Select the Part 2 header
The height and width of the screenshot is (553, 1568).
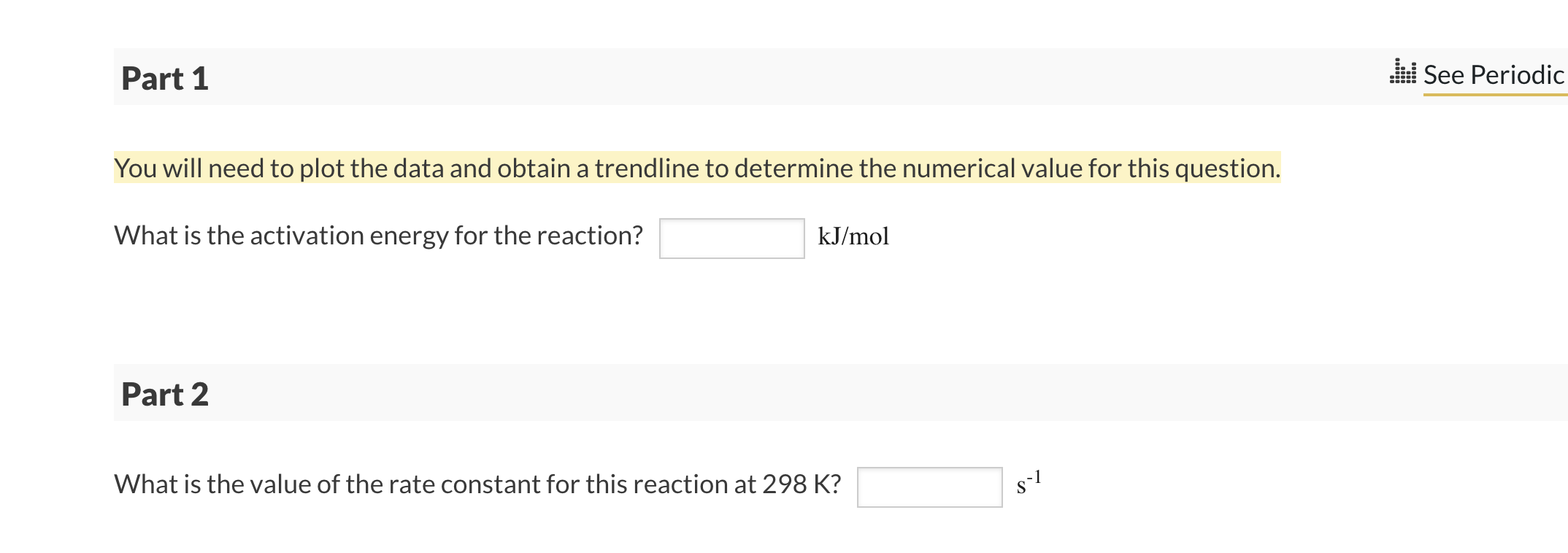pos(164,395)
